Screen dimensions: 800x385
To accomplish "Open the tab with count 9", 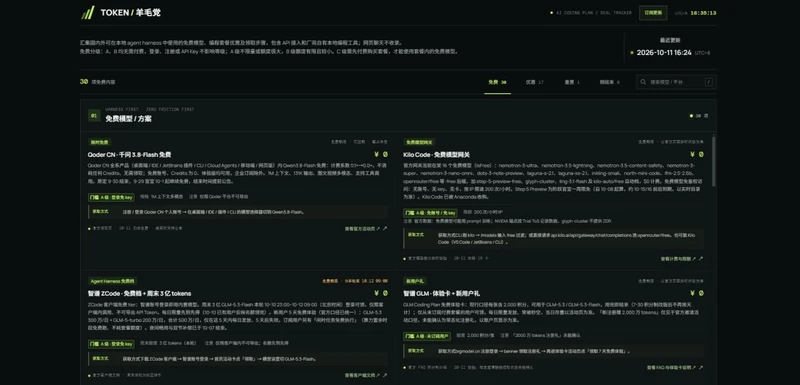I will click(x=610, y=82).
